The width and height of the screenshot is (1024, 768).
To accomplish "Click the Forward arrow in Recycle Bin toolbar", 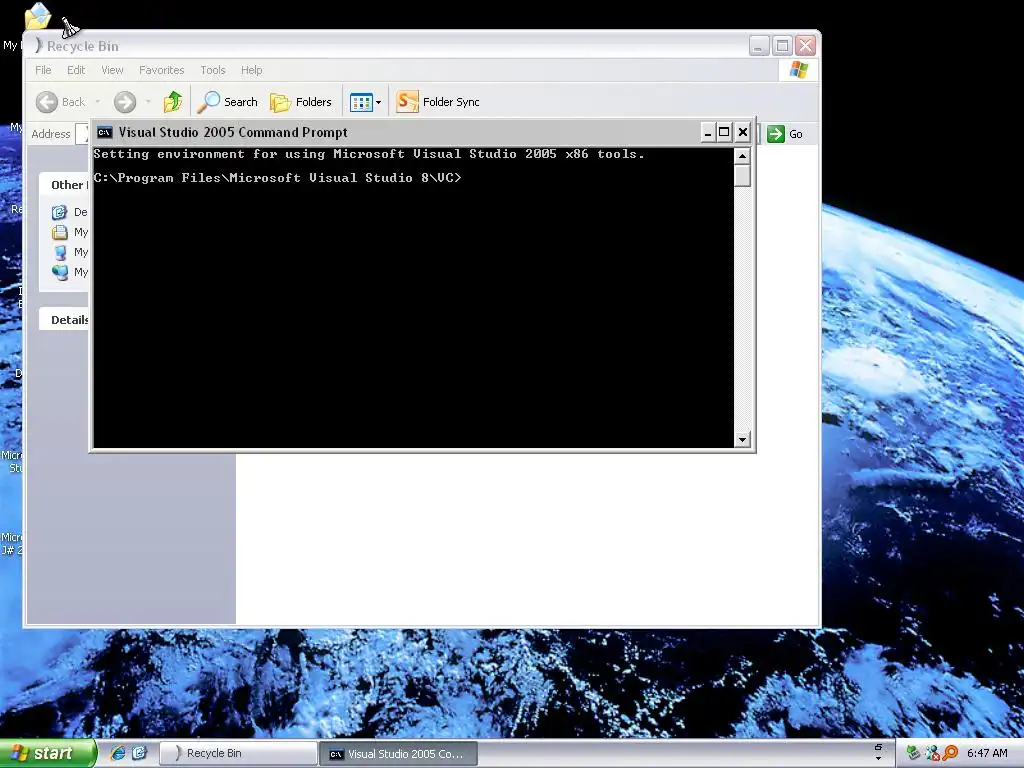I will coord(125,102).
